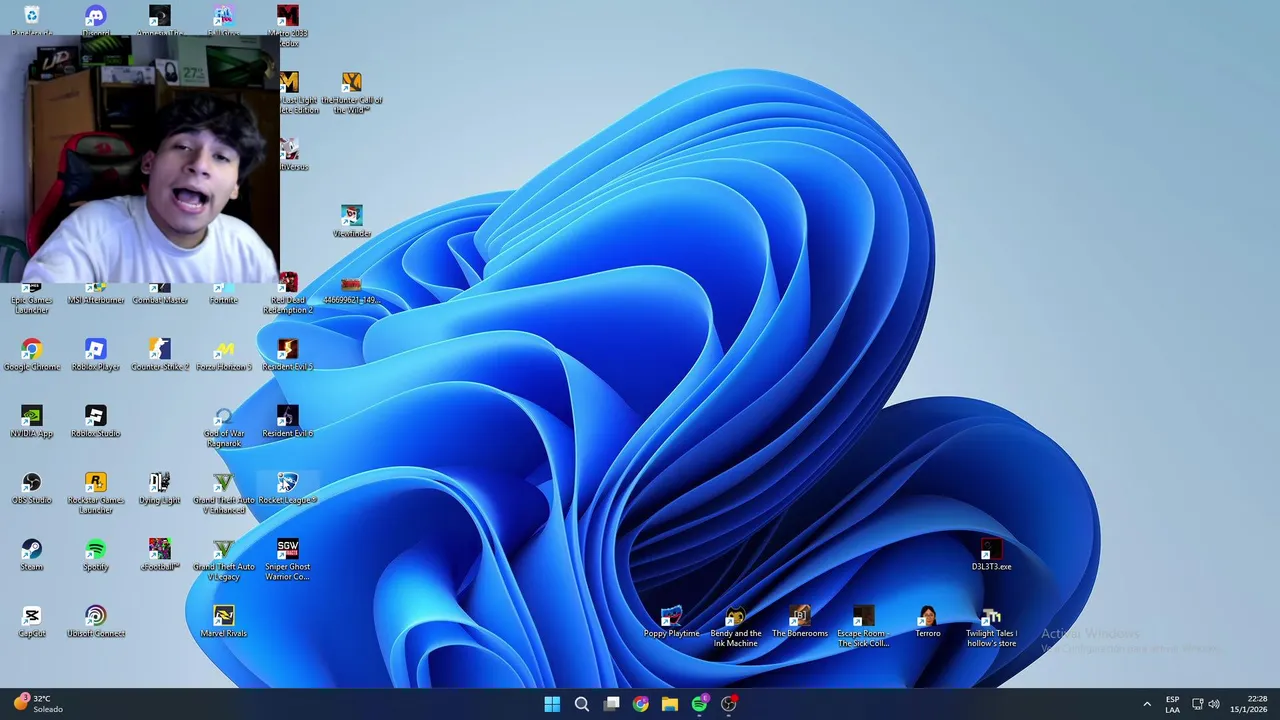Select the Viewfinder desktop icon

(x=351, y=221)
